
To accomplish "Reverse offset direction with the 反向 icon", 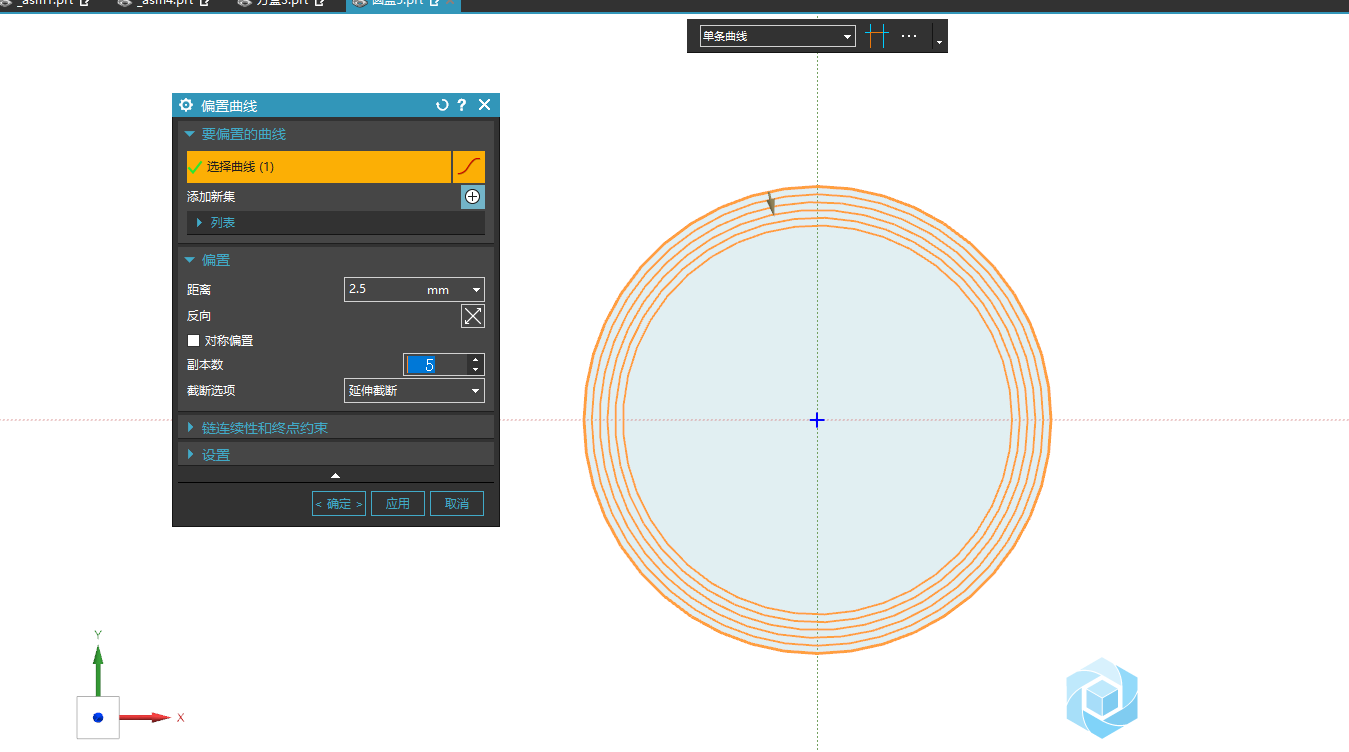I will [x=473, y=316].
